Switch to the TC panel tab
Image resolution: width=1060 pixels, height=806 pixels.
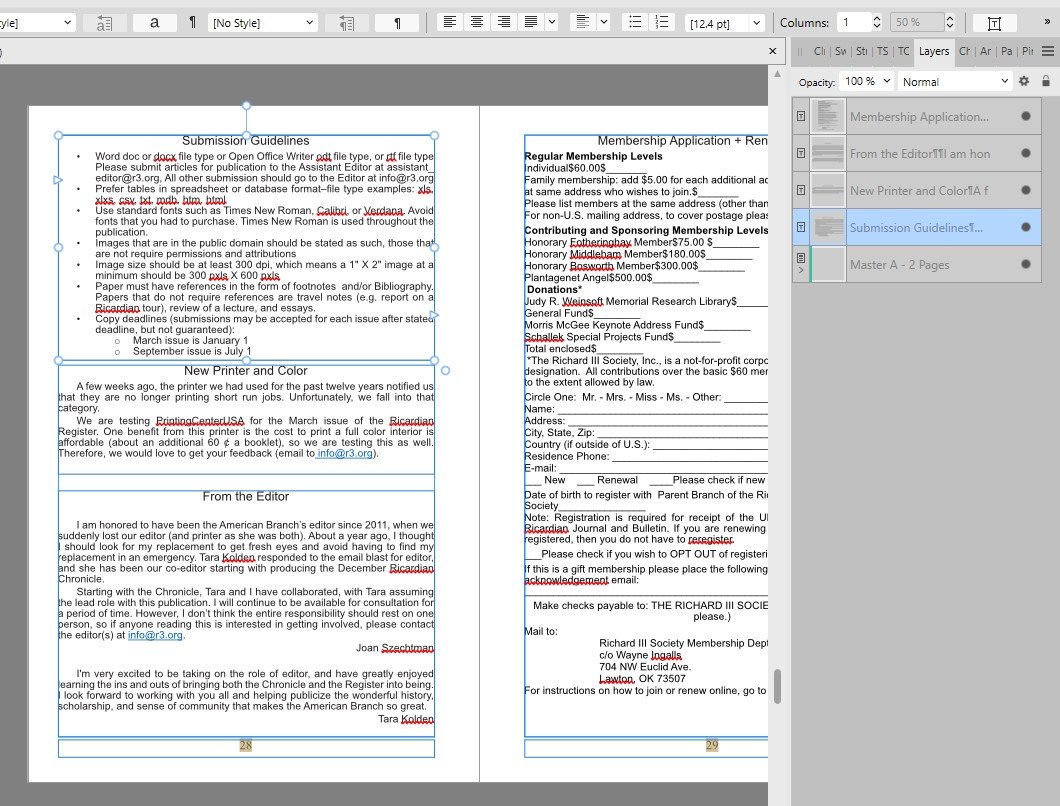point(903,51)
